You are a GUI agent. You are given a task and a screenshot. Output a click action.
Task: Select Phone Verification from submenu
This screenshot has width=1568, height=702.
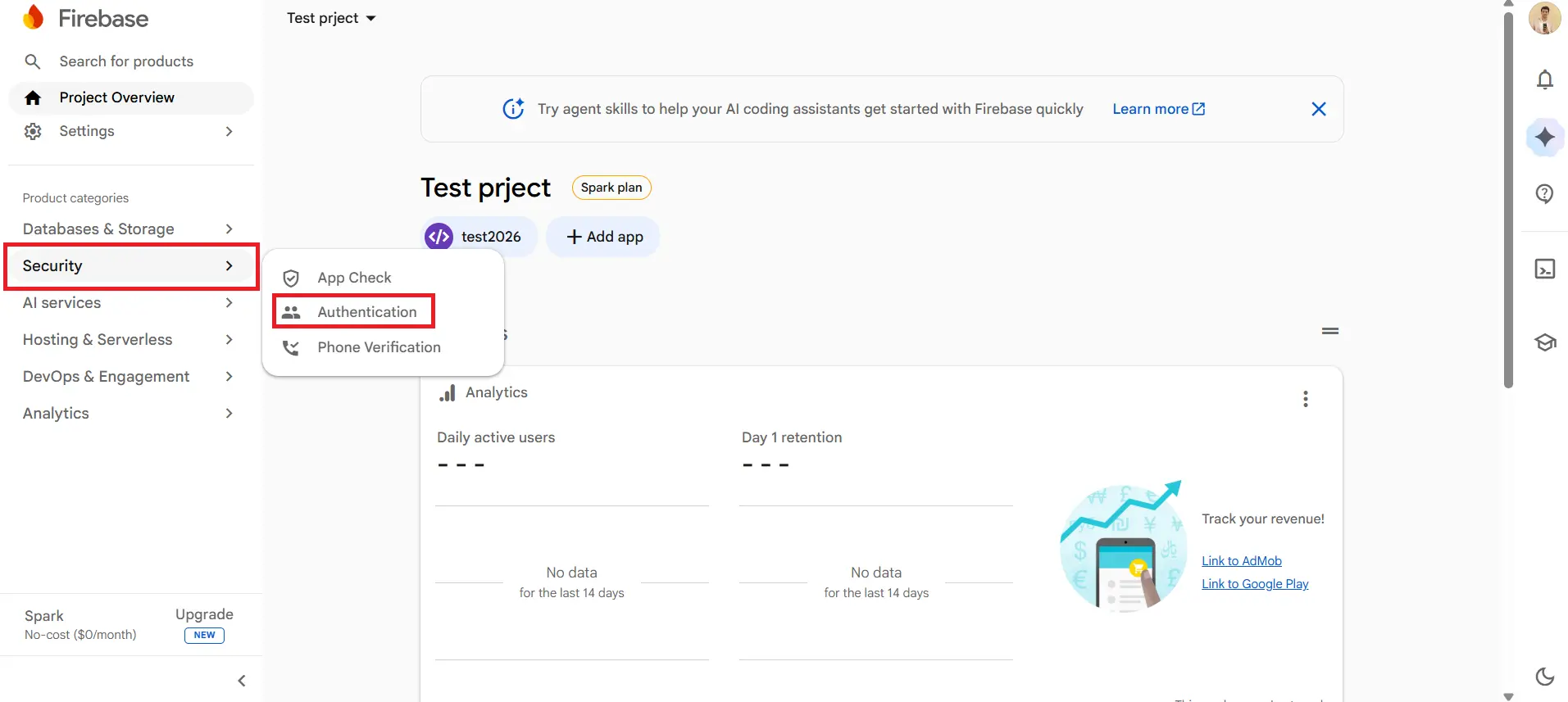pos(383,347)
